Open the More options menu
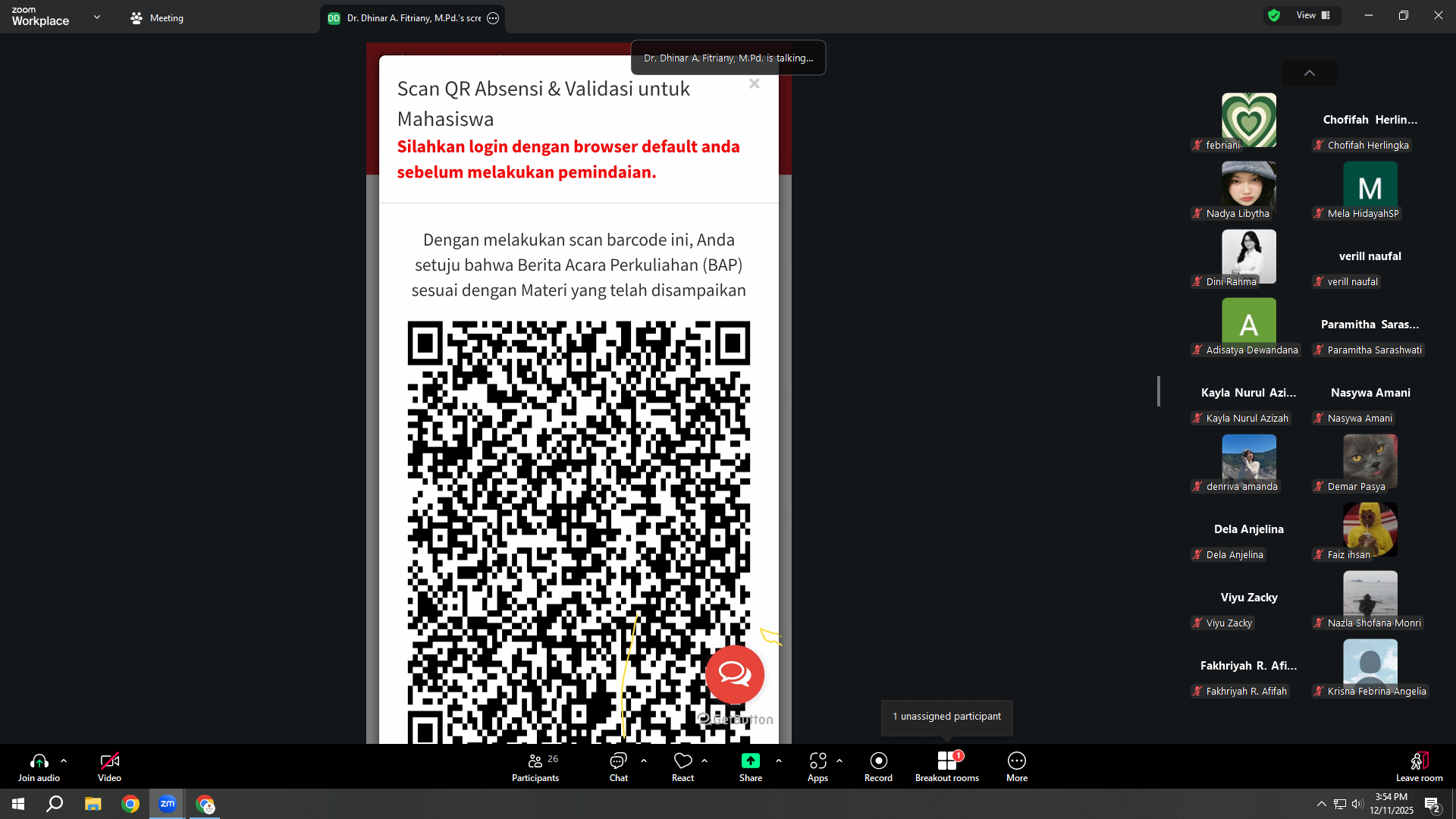The image size is (1456, 819). [1017, 767]
